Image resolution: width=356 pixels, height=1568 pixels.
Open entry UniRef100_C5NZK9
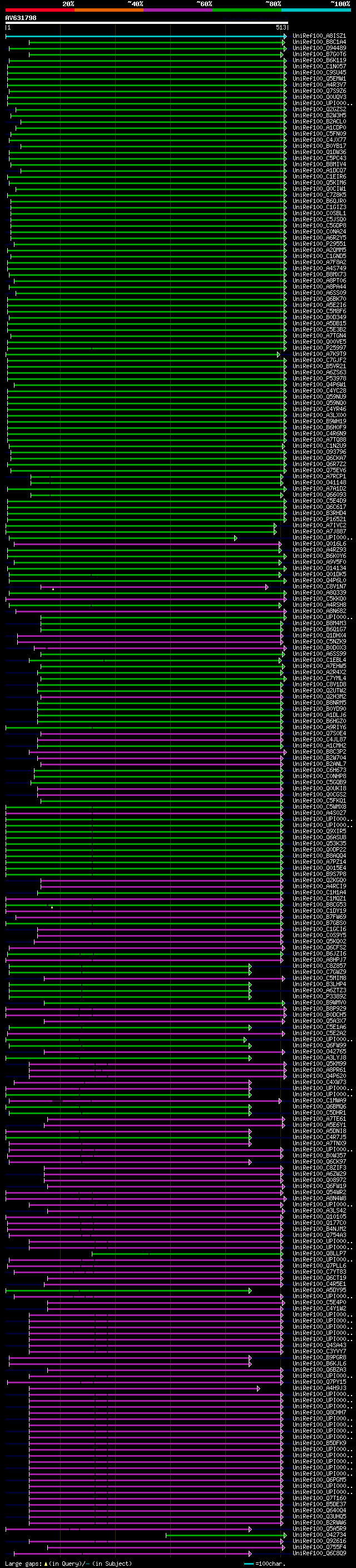[x=319, y=642]
